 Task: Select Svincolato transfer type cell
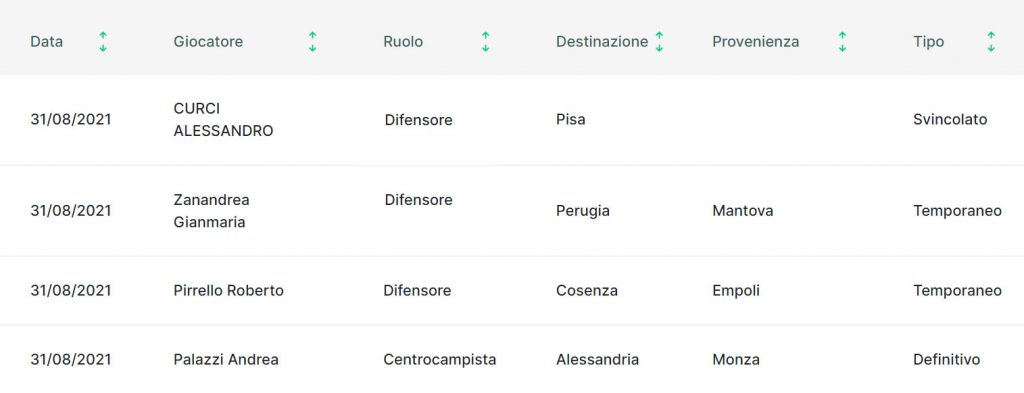pyautogui.click(x=950, y=119)
